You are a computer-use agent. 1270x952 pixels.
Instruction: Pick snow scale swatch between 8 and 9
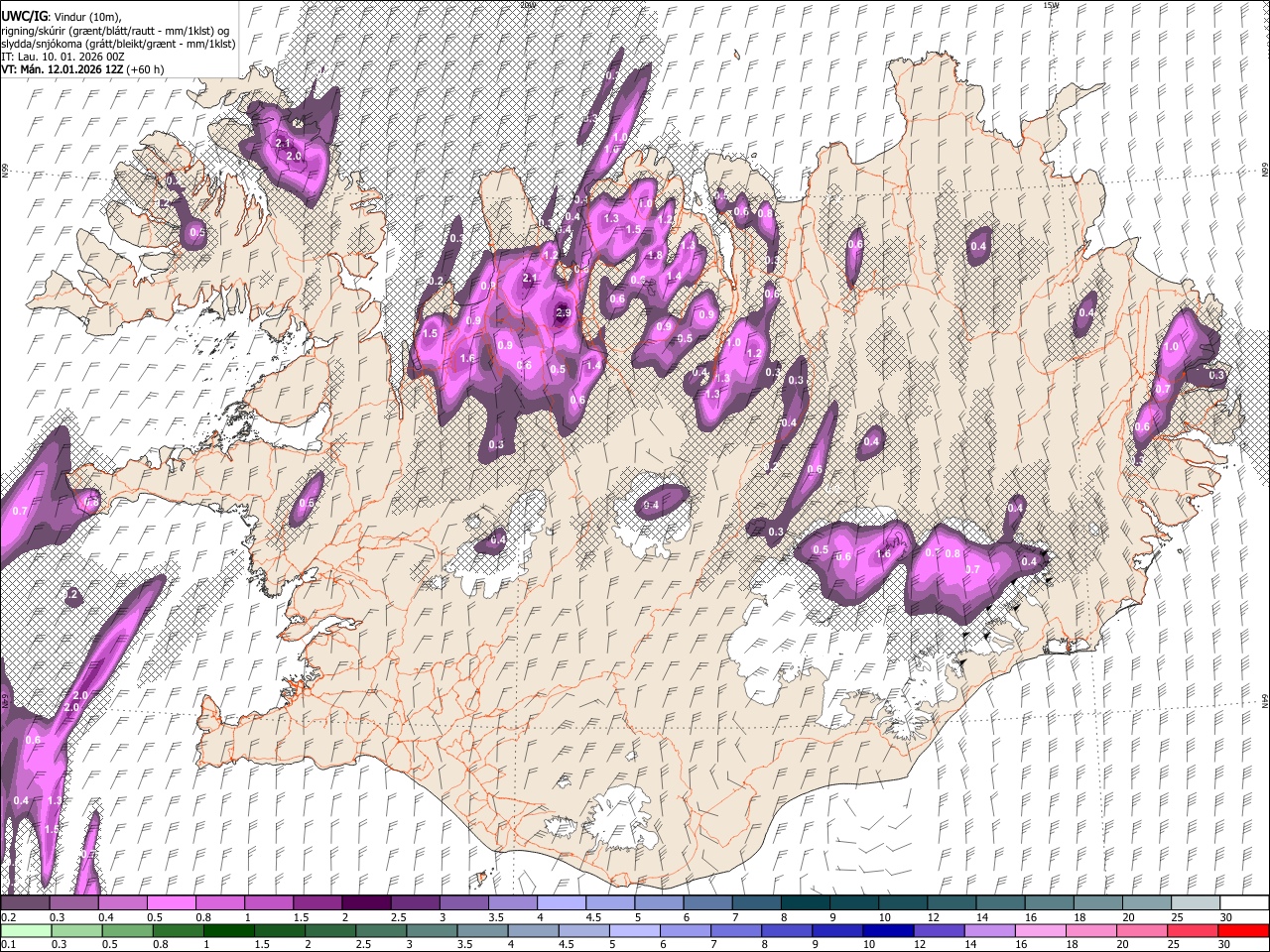tap(806, 902)
